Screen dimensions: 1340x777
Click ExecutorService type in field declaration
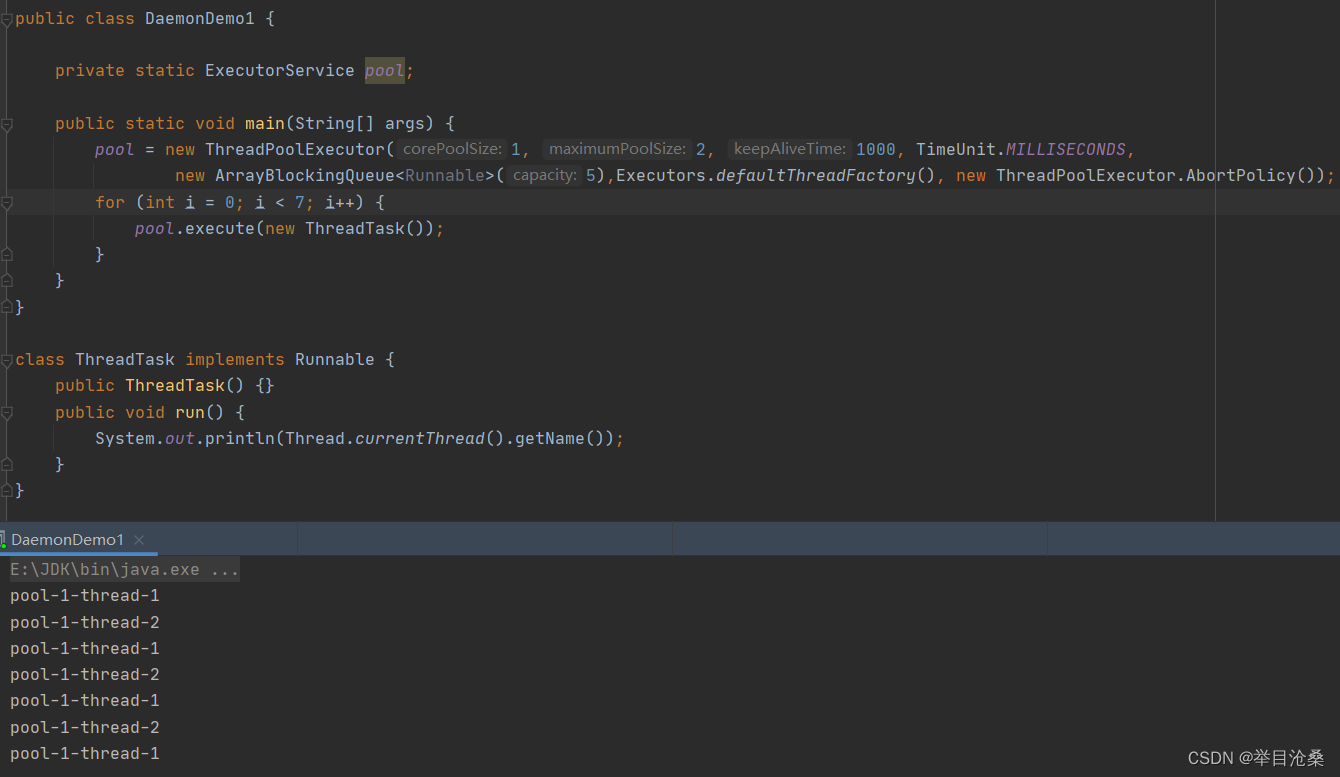click(x=280, y=71)
